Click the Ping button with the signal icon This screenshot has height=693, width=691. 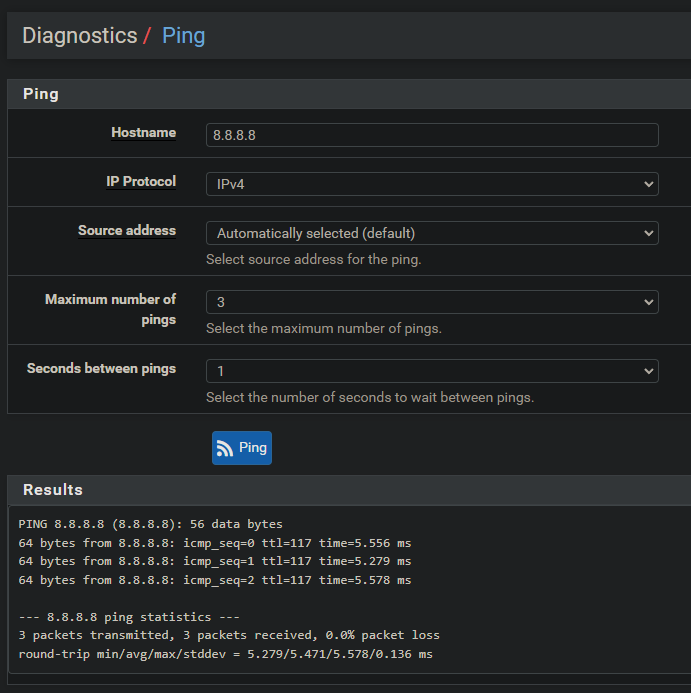tap(241, 448)
